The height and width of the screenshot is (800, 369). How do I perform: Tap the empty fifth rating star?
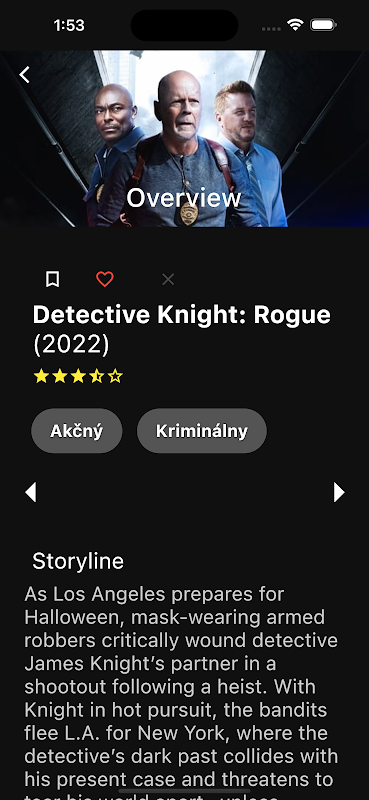point(115,377)
